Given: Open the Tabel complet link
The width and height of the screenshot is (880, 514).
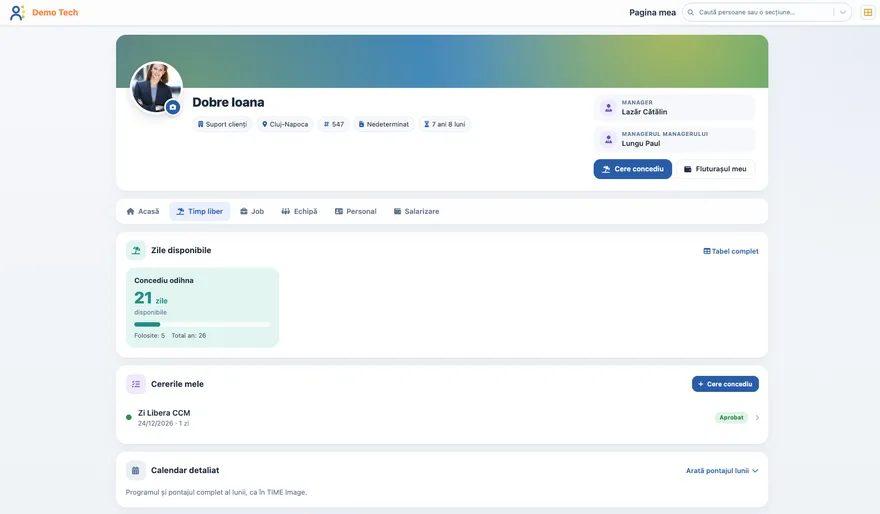Looking at the screenshot, I should pyautogui.click(x=731, y=251).
